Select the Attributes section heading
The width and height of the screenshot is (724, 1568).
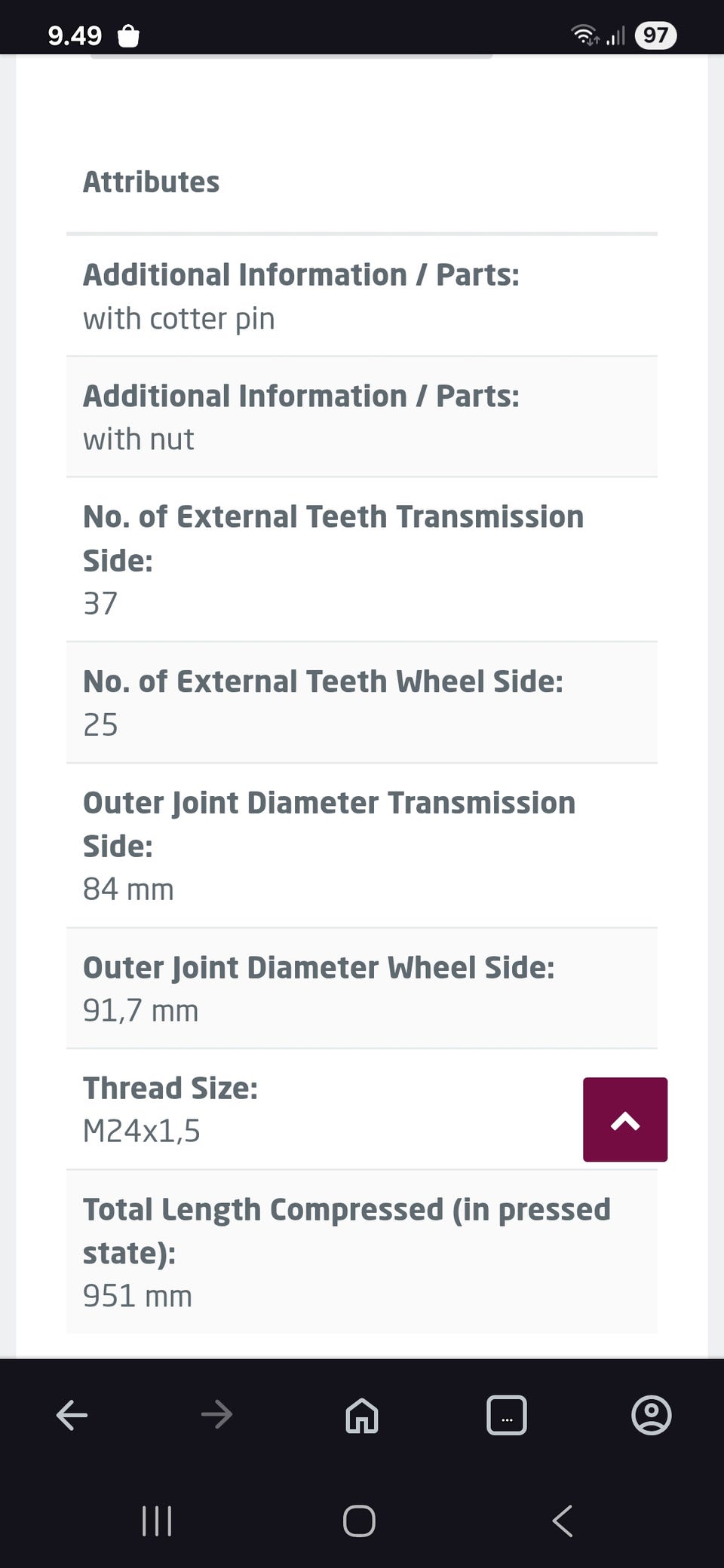click(151, 182)
